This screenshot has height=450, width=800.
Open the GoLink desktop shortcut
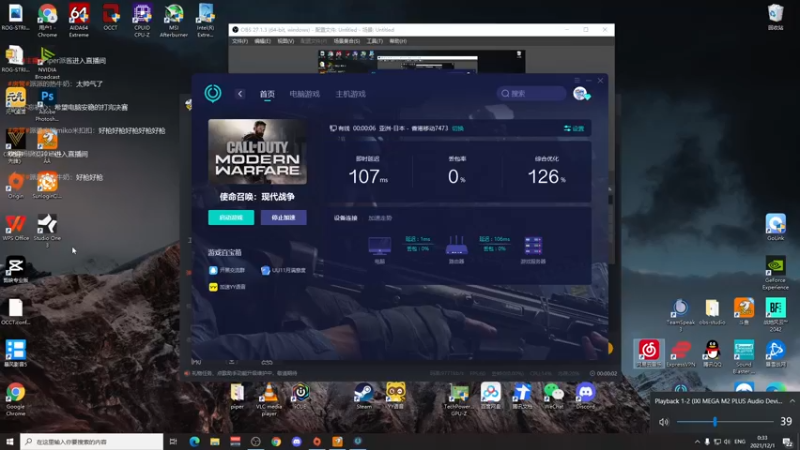pos(776,227)
